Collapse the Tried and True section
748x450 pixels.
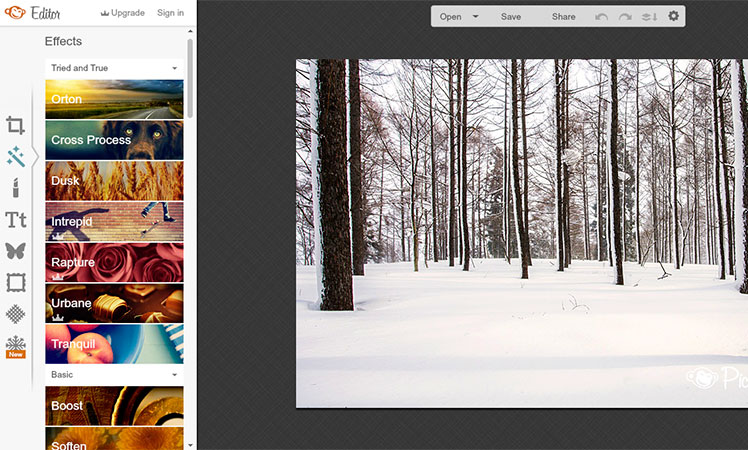point(175,68)
